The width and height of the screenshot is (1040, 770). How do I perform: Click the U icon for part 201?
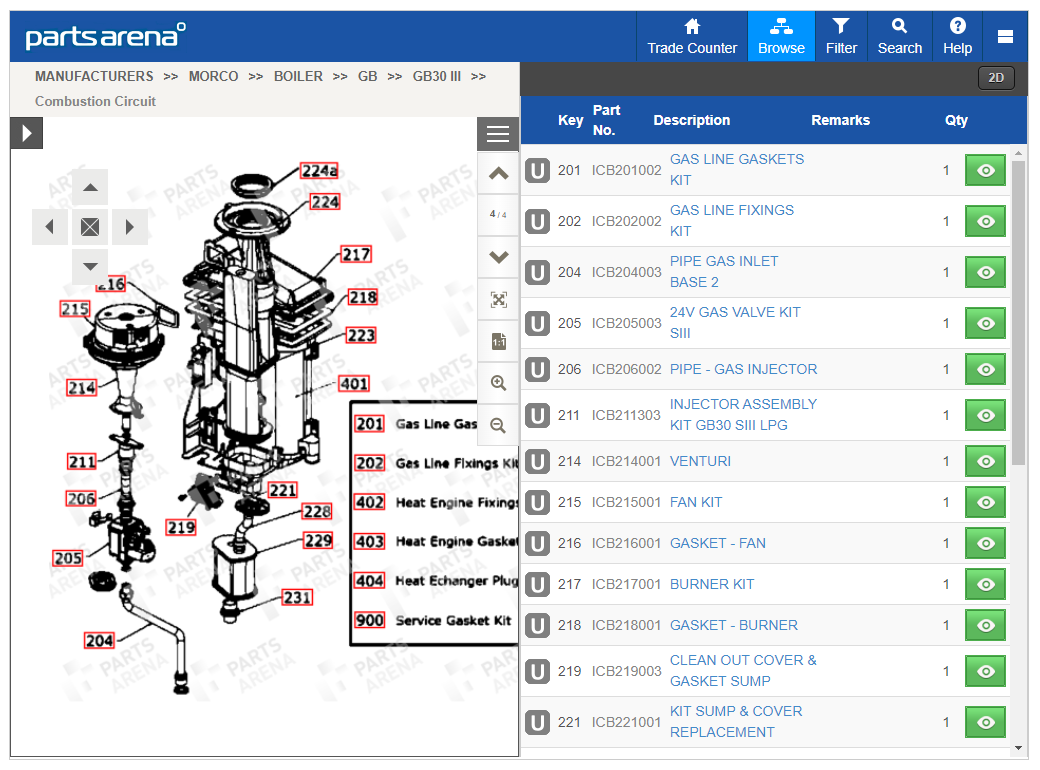point(537,170)
